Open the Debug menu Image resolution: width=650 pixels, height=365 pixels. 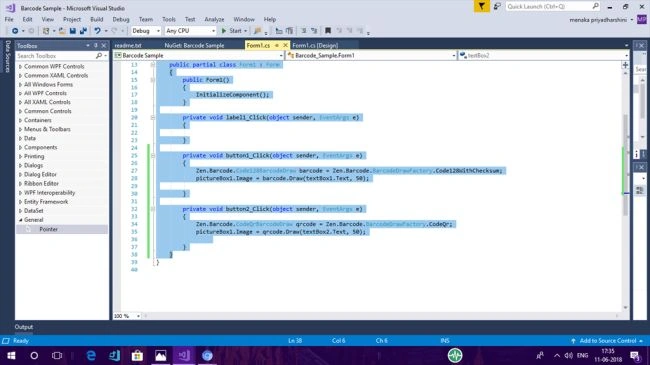click(x=121, y=19)
